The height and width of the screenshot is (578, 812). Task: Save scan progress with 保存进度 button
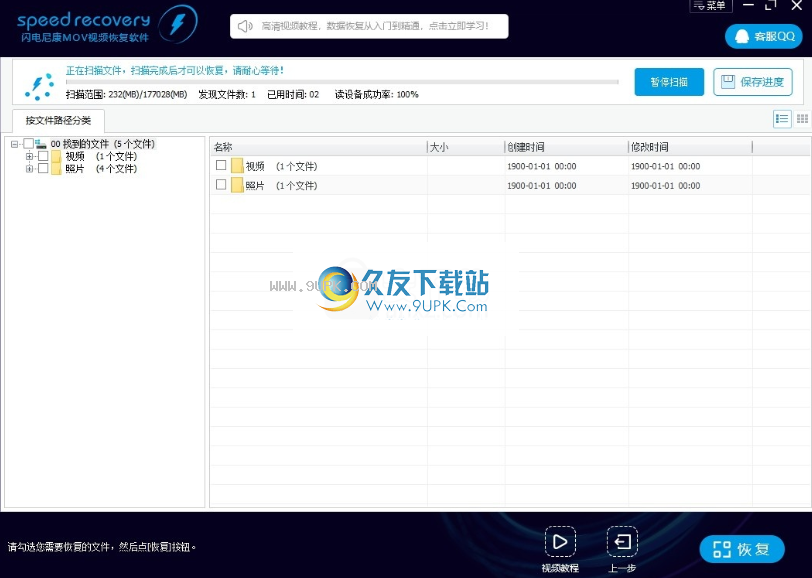tap(752, 82)
